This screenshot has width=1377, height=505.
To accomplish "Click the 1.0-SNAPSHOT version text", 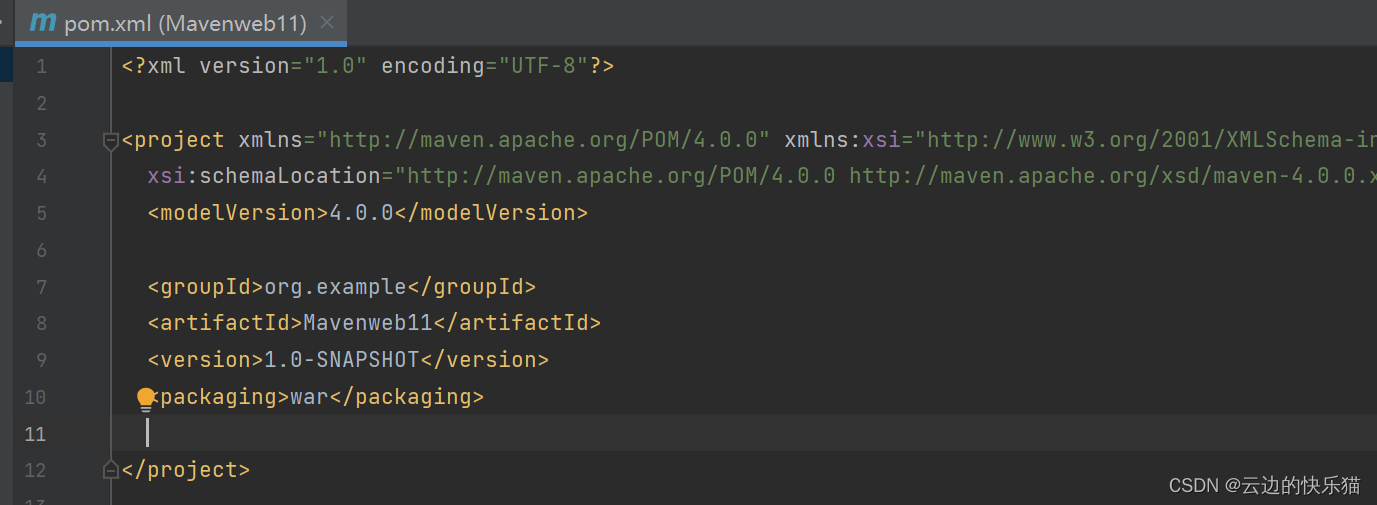I will click(x=341, y=359).
